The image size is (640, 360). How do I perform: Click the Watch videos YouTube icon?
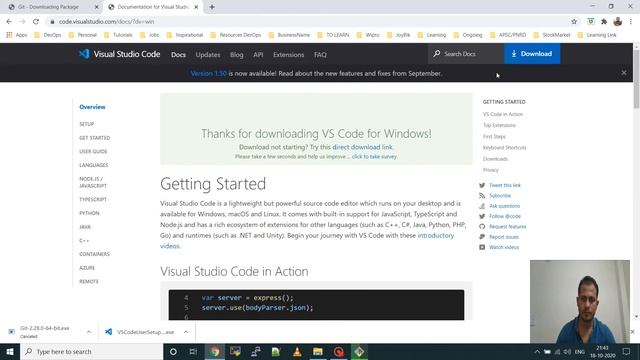click(482, 247)
